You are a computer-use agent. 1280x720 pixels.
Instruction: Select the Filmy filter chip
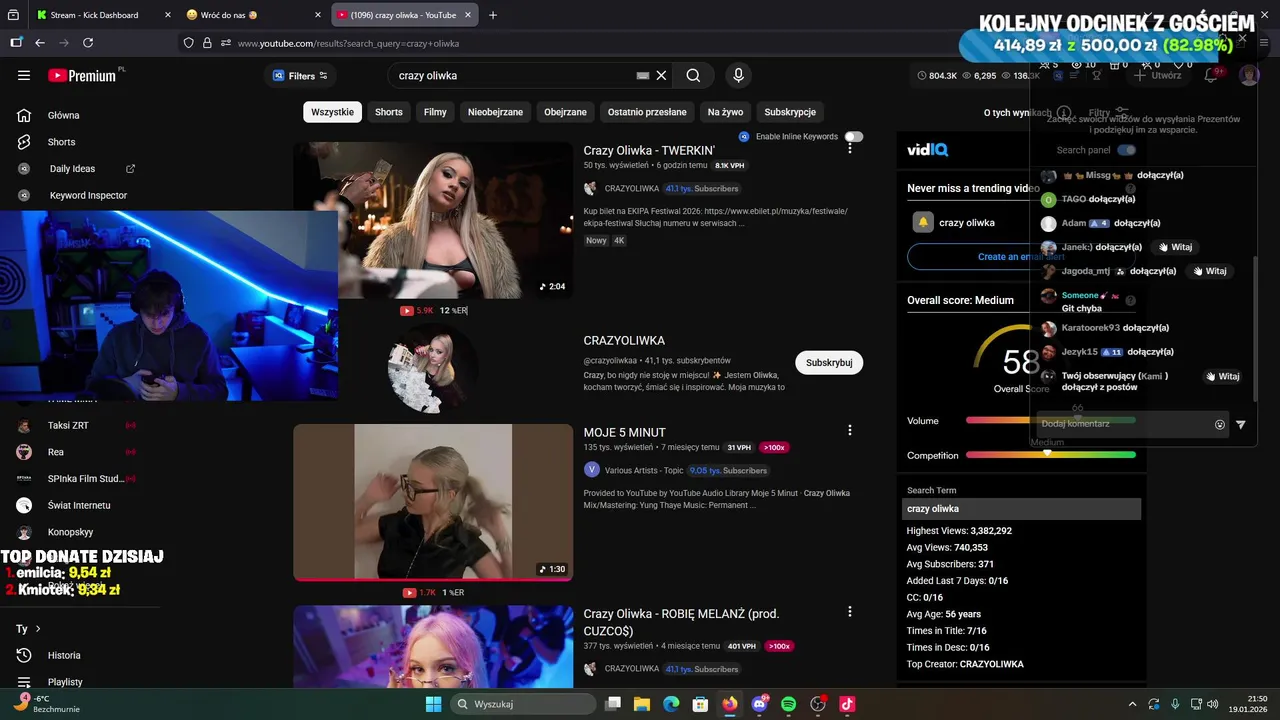435,112
